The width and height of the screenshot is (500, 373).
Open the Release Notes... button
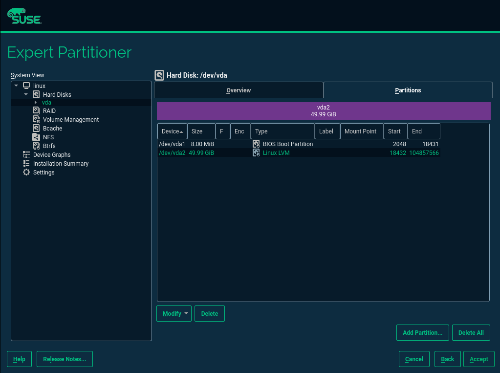pyautogui.click(x=65, y=359)
